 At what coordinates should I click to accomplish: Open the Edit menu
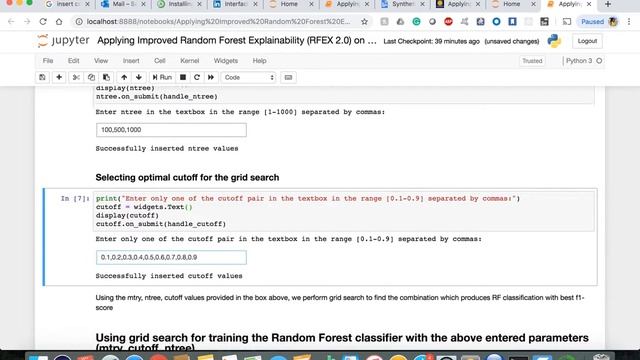tap(73, 60)
